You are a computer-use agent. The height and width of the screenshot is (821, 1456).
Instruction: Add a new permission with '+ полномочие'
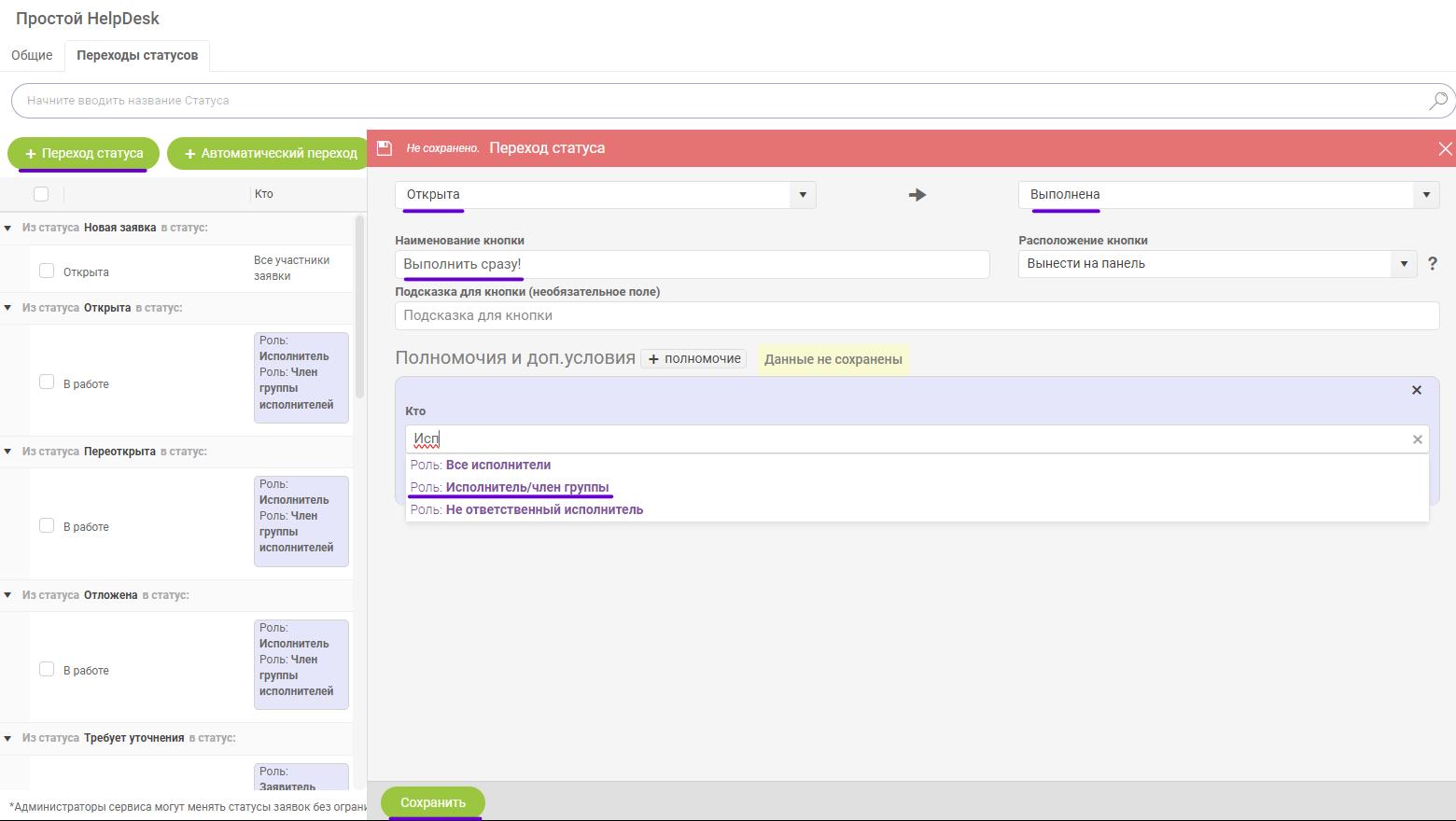[693, 359]
